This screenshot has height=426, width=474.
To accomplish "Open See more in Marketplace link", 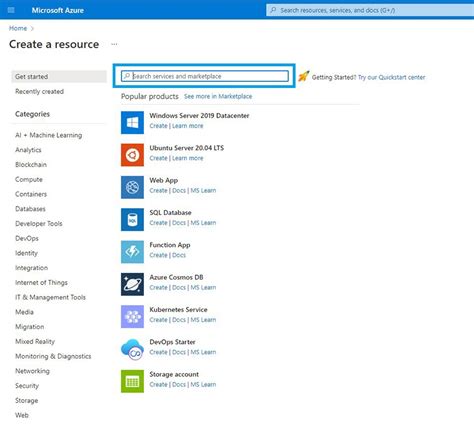I will click(x=218, y=96).
